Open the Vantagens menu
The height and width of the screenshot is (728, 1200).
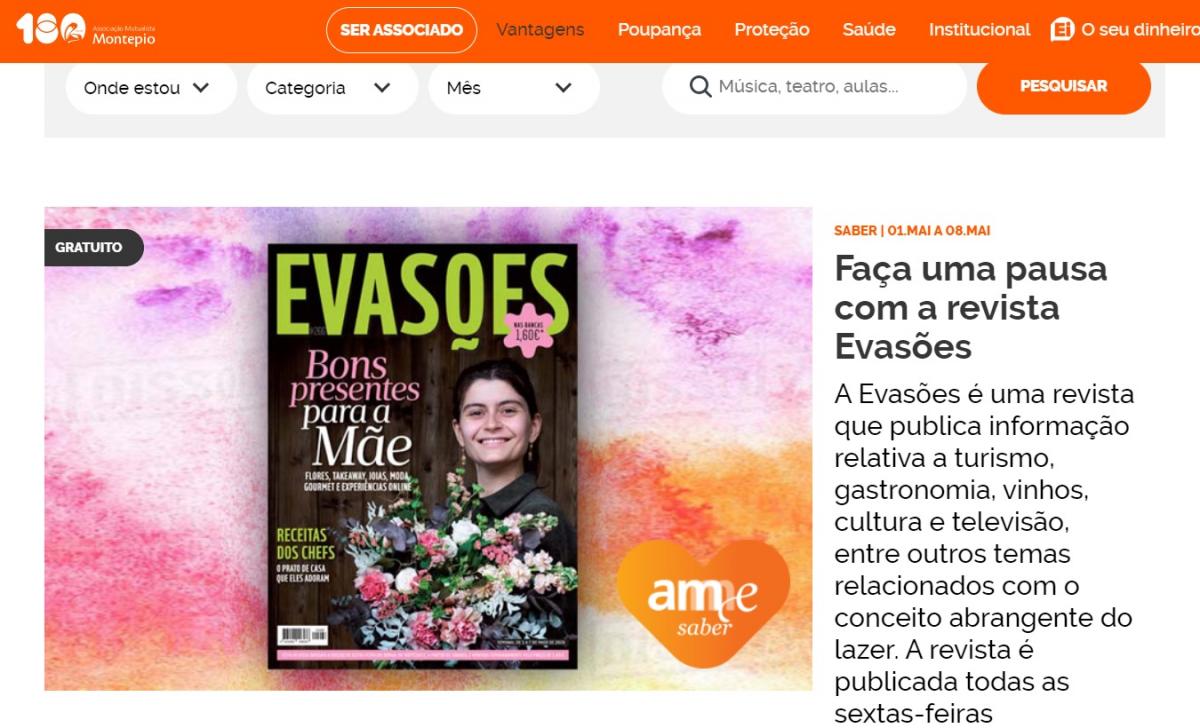pos(540,30)
